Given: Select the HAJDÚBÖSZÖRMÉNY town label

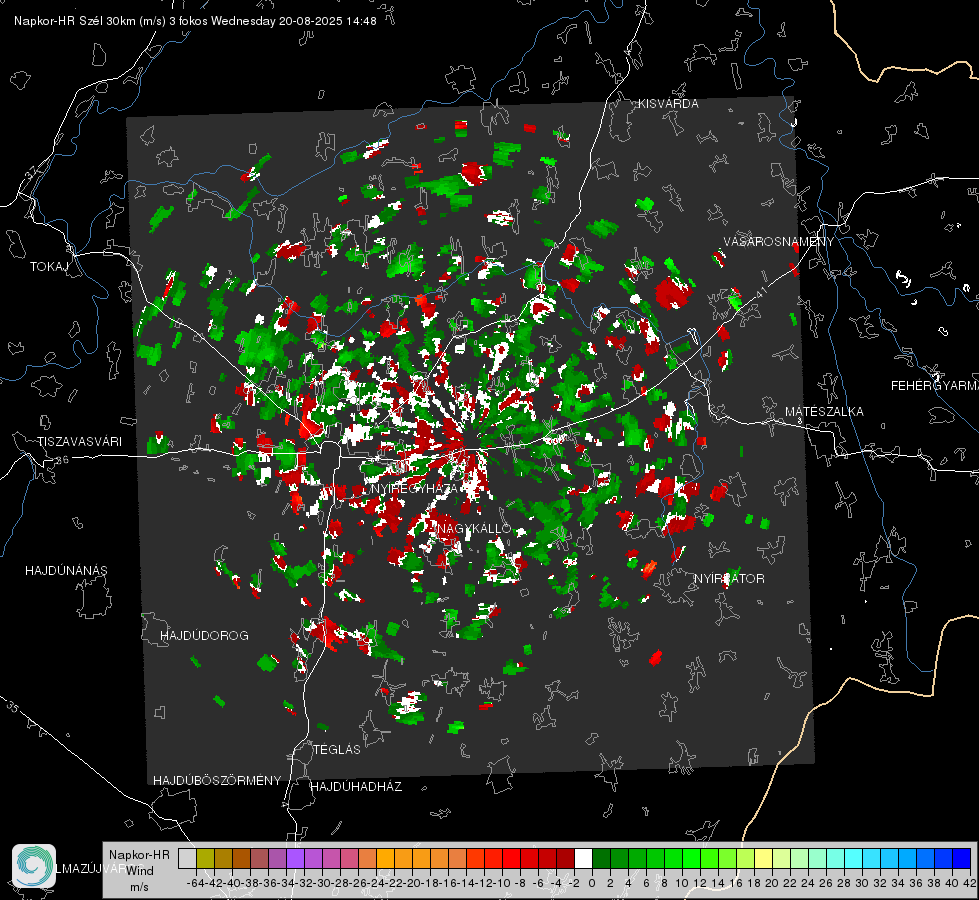Looking at the screenshot, I should 217,781.
